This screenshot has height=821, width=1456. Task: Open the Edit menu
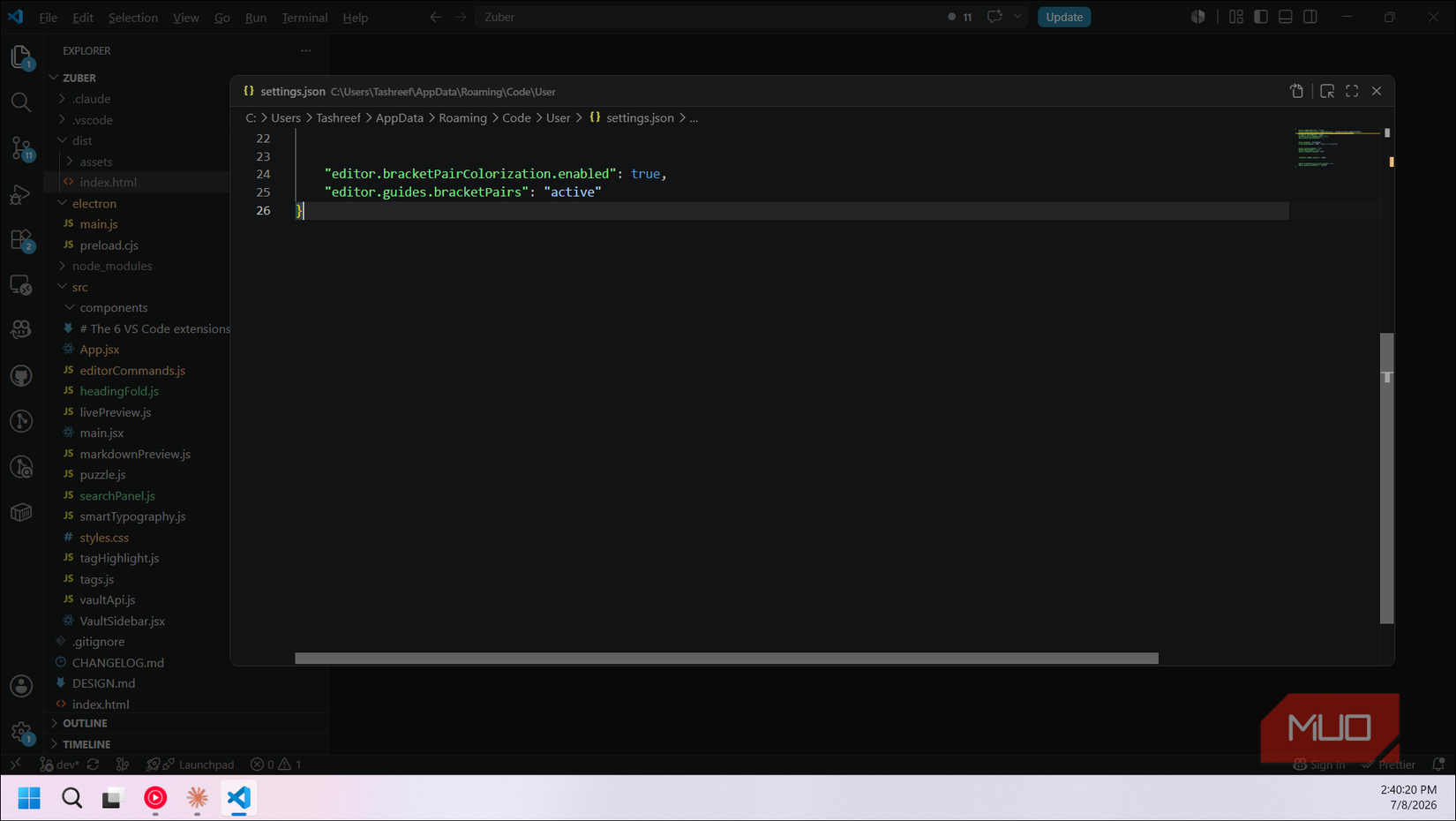point(83,17)
